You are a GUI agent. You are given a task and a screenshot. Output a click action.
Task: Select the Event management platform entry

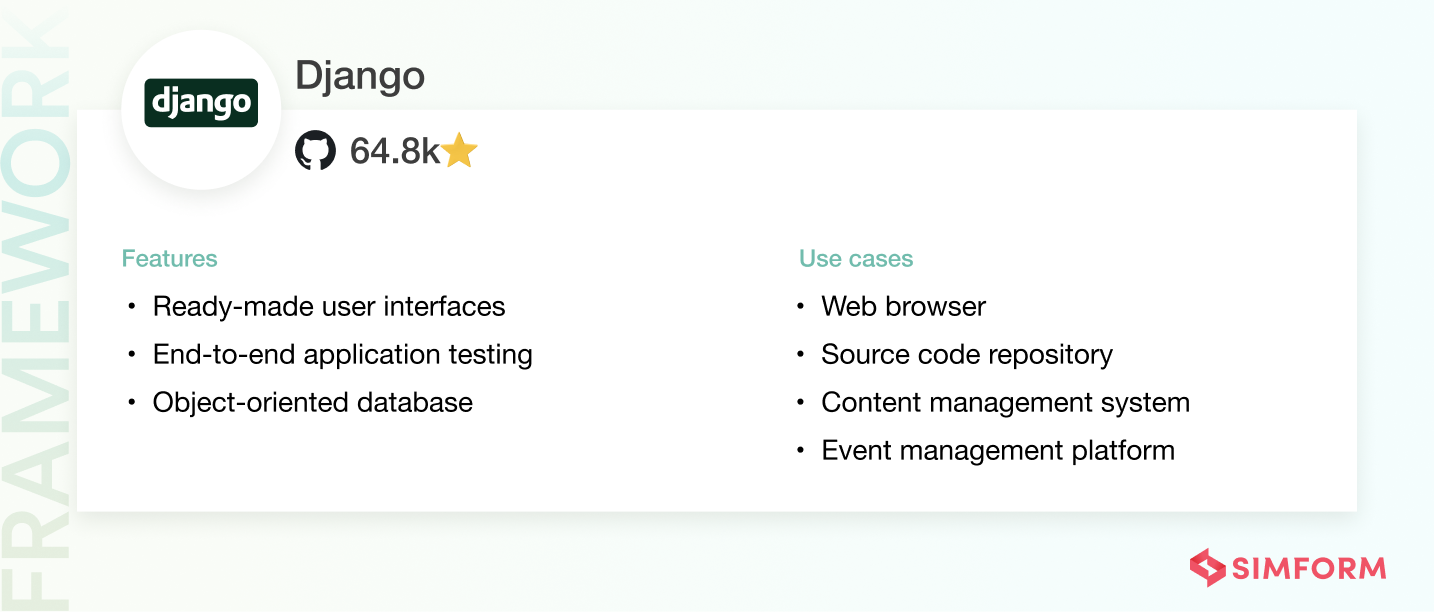tap(997, 450)
